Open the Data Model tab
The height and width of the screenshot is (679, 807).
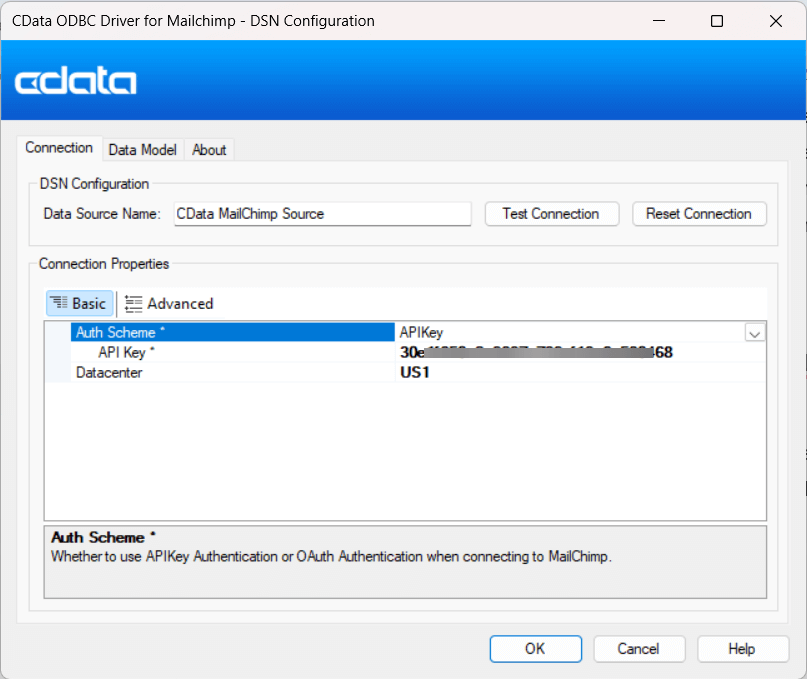[143, 150]
